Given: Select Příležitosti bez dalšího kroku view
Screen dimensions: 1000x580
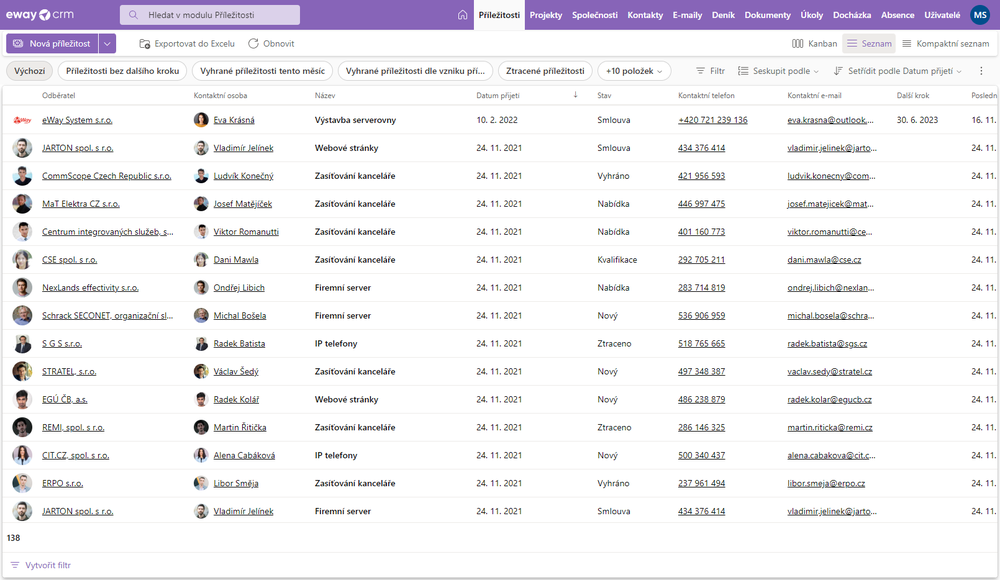Looking at the screenshot, I should coord(122,71).
